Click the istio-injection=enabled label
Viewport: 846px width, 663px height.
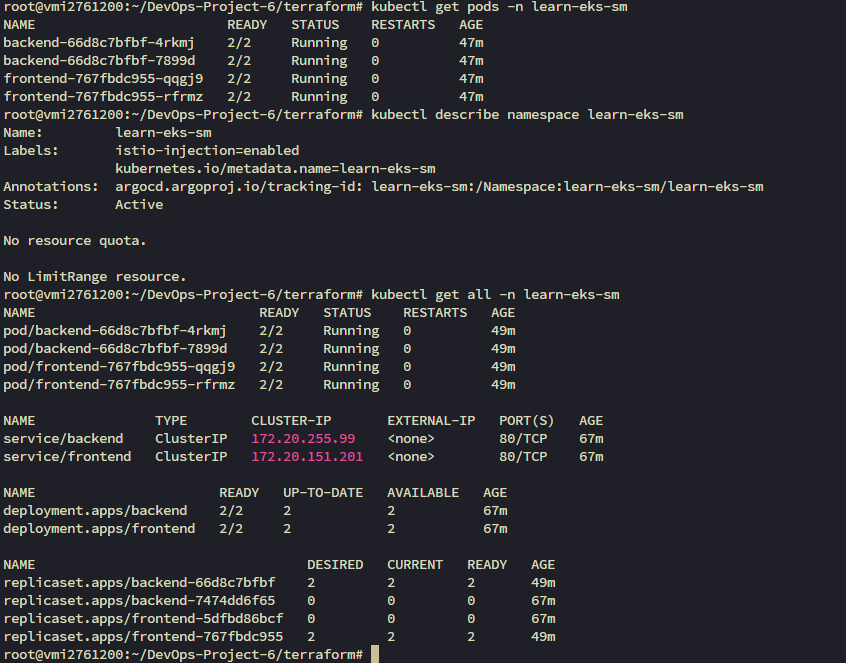click(210, 150)
